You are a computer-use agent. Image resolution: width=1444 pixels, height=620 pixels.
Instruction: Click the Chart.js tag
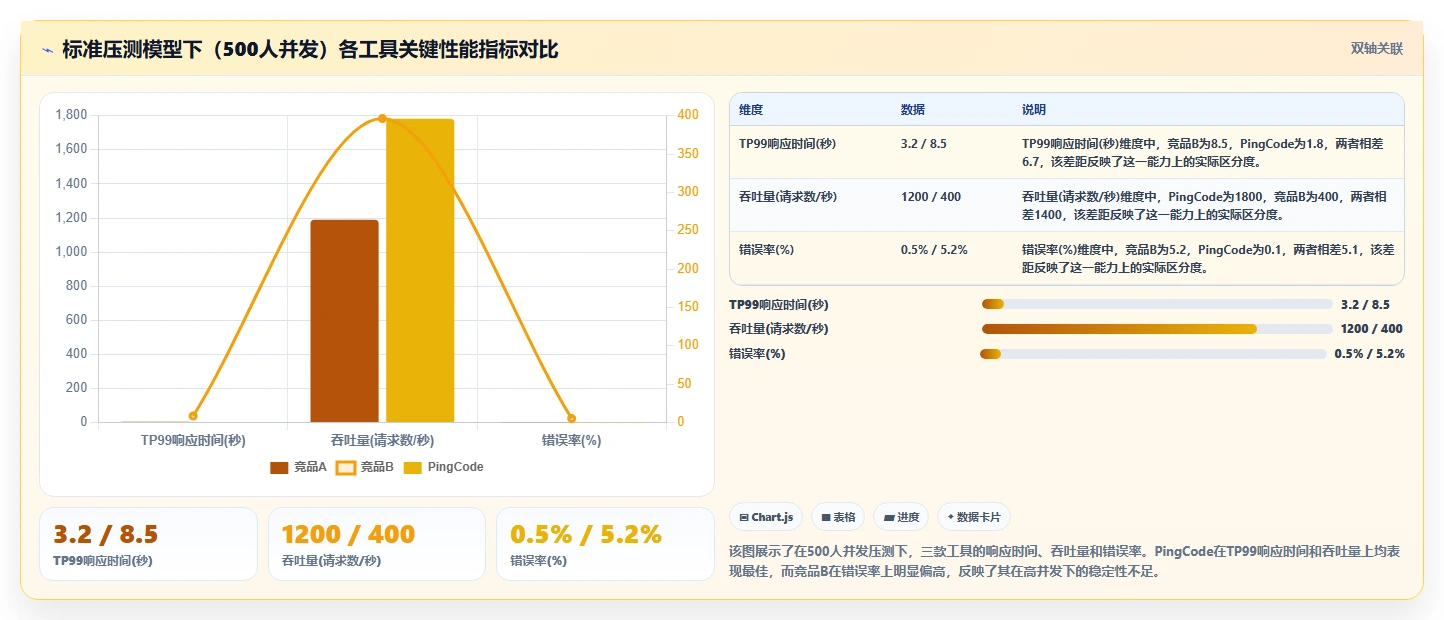[x=766, y=517]
